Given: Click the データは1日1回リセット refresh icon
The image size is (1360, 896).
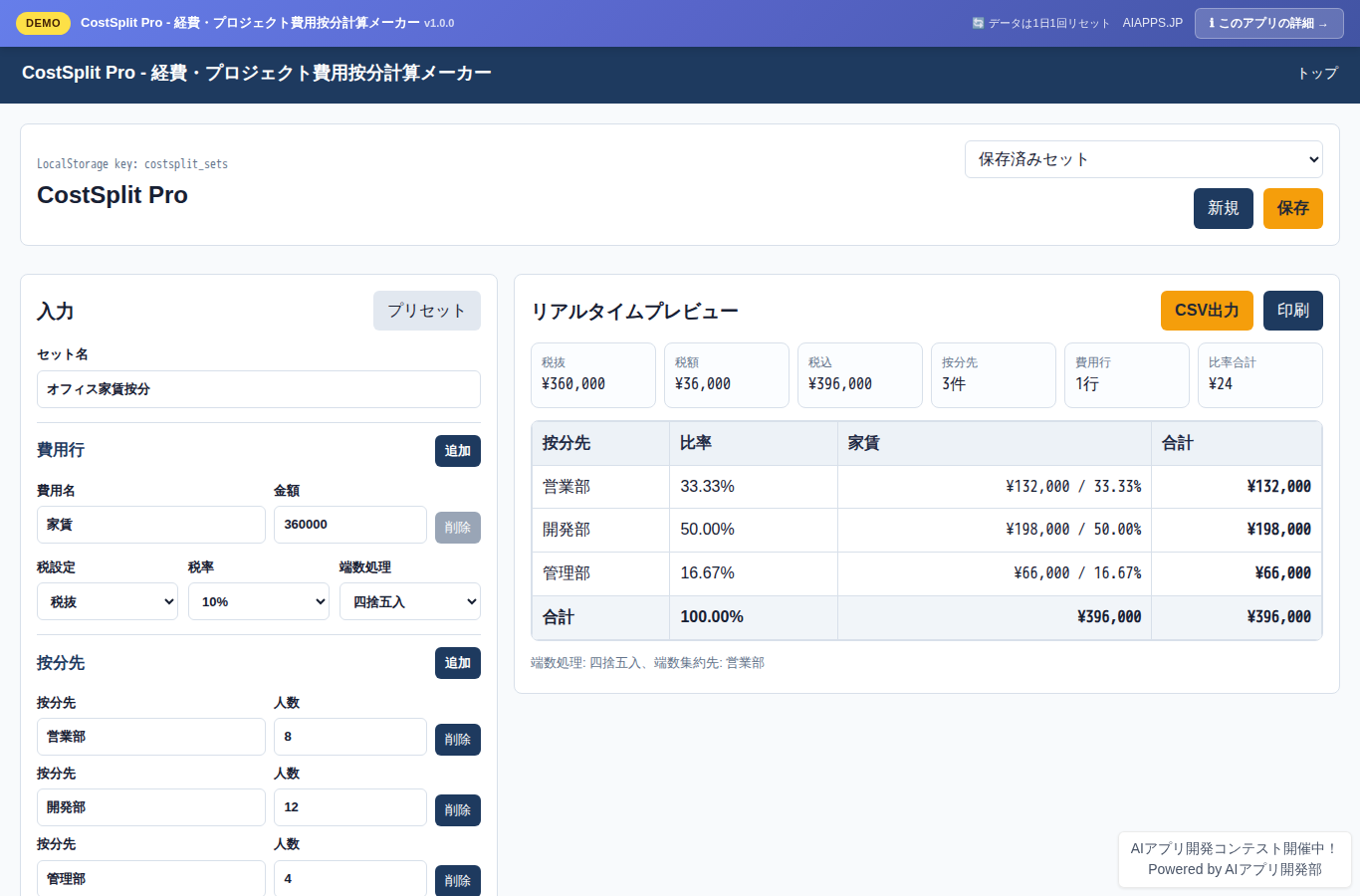Looking at the screenshot, I should pyautogui.click(x=978, y=23).
